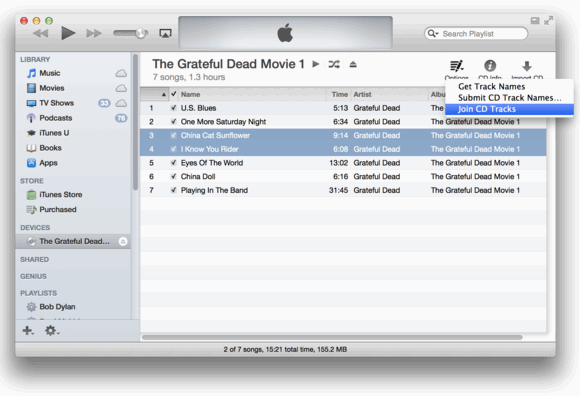The image size is (580, 396).
Task: Click the sidebar vertical scrollbar
Action: tap(135, 122)
